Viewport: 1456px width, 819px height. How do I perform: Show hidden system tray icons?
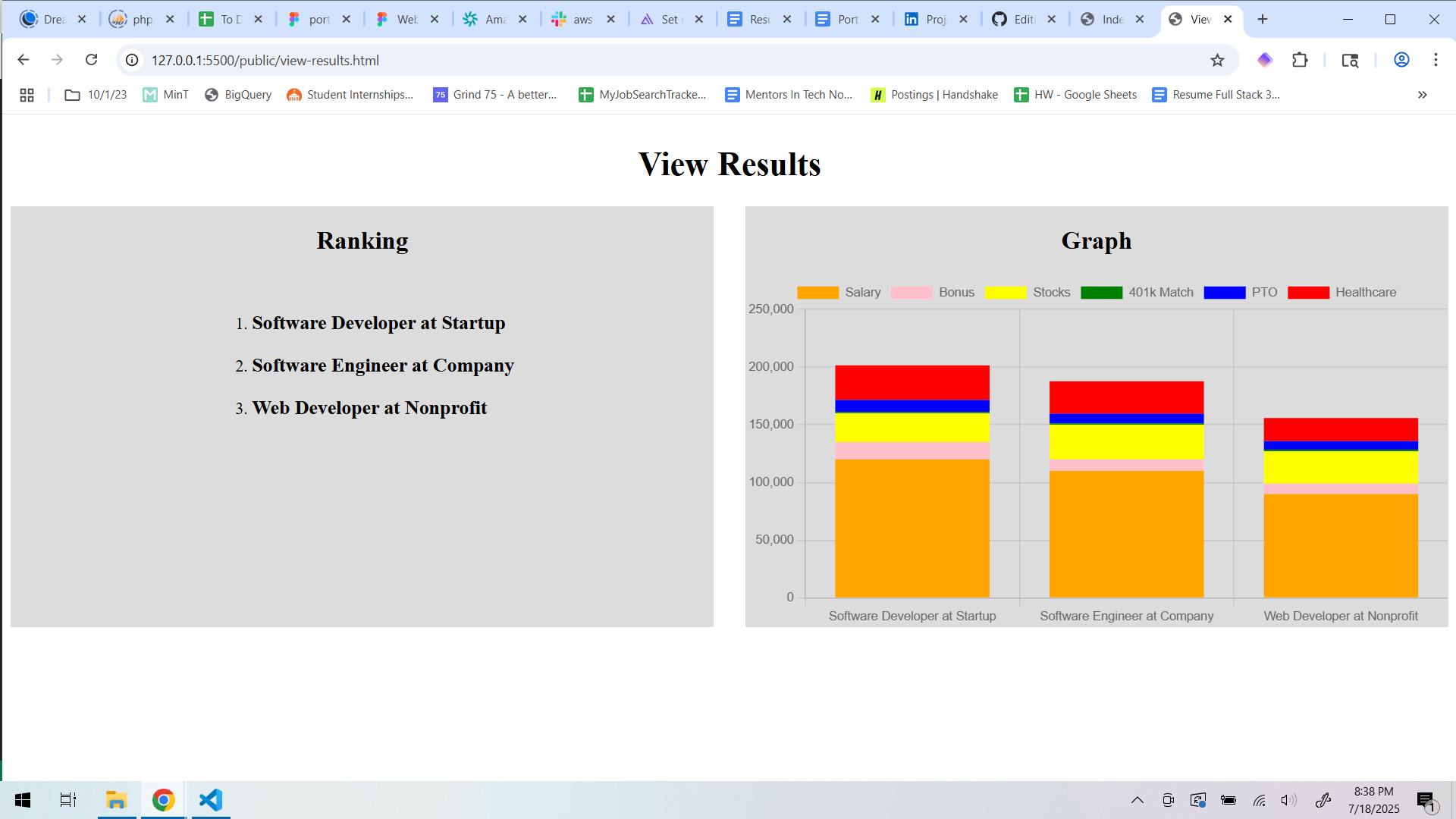(x=1137, y=800)
